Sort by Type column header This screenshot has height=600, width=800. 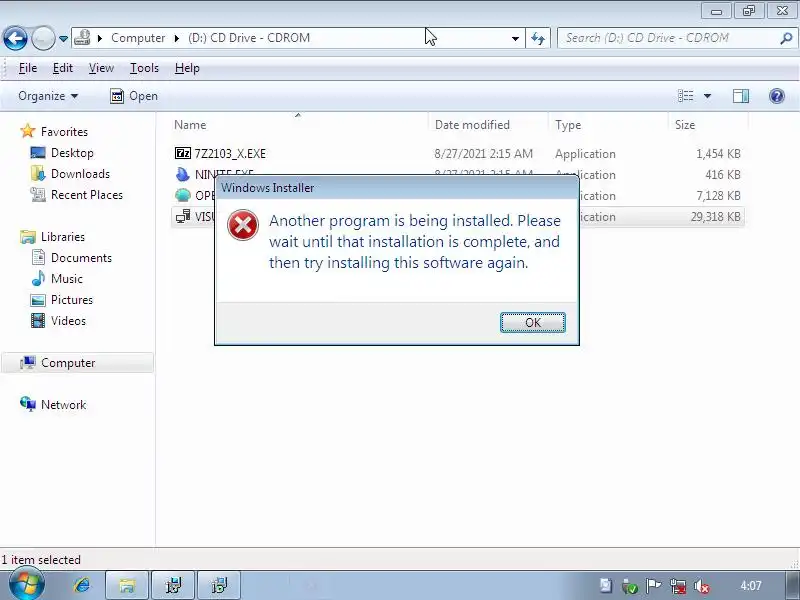pyautogui.click(x=568, y=125)
